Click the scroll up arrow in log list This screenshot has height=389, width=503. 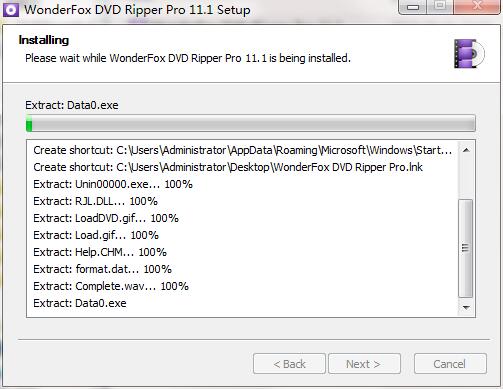pos(466,150)
